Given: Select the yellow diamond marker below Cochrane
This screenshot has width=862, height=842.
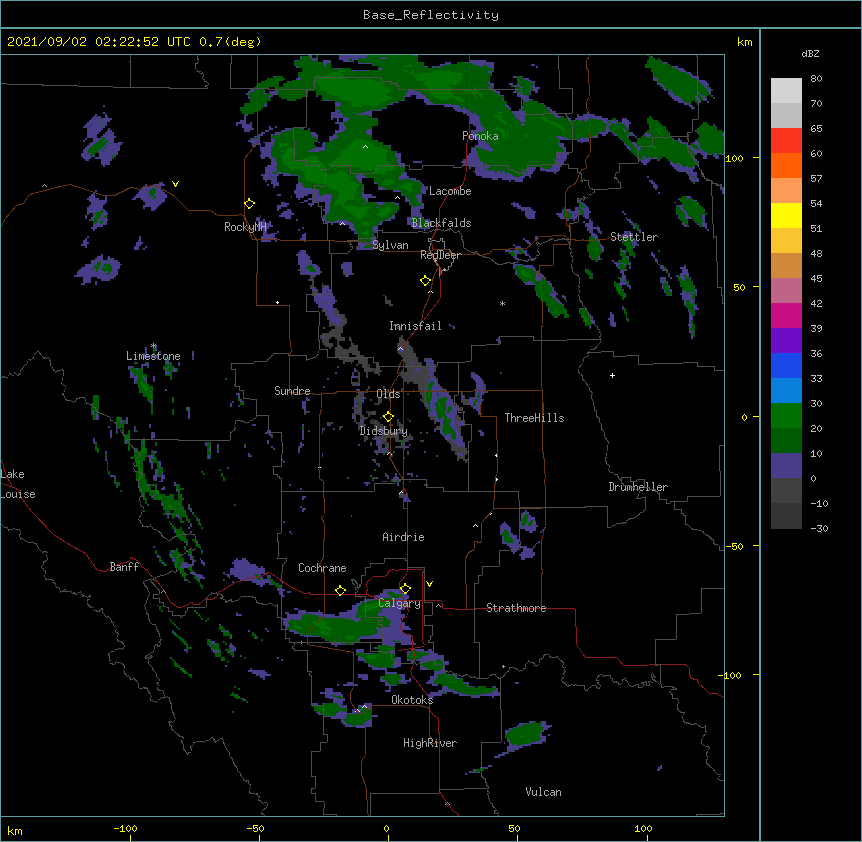Looking at the screenshot, I should (x=340, y=590).
